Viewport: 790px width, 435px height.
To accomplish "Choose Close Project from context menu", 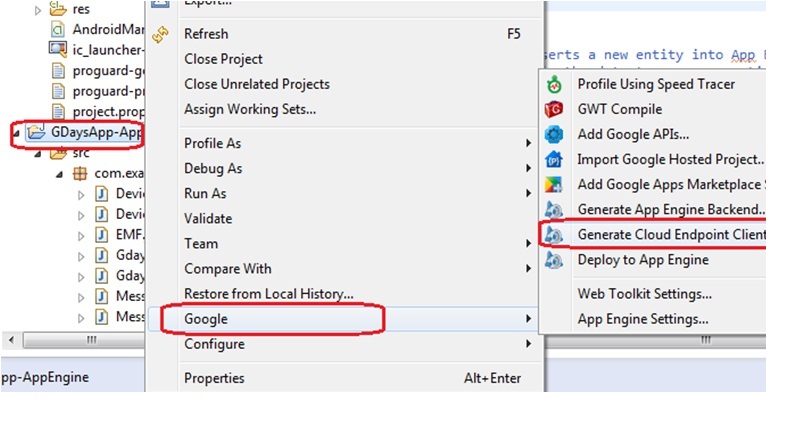I will 223,59.
